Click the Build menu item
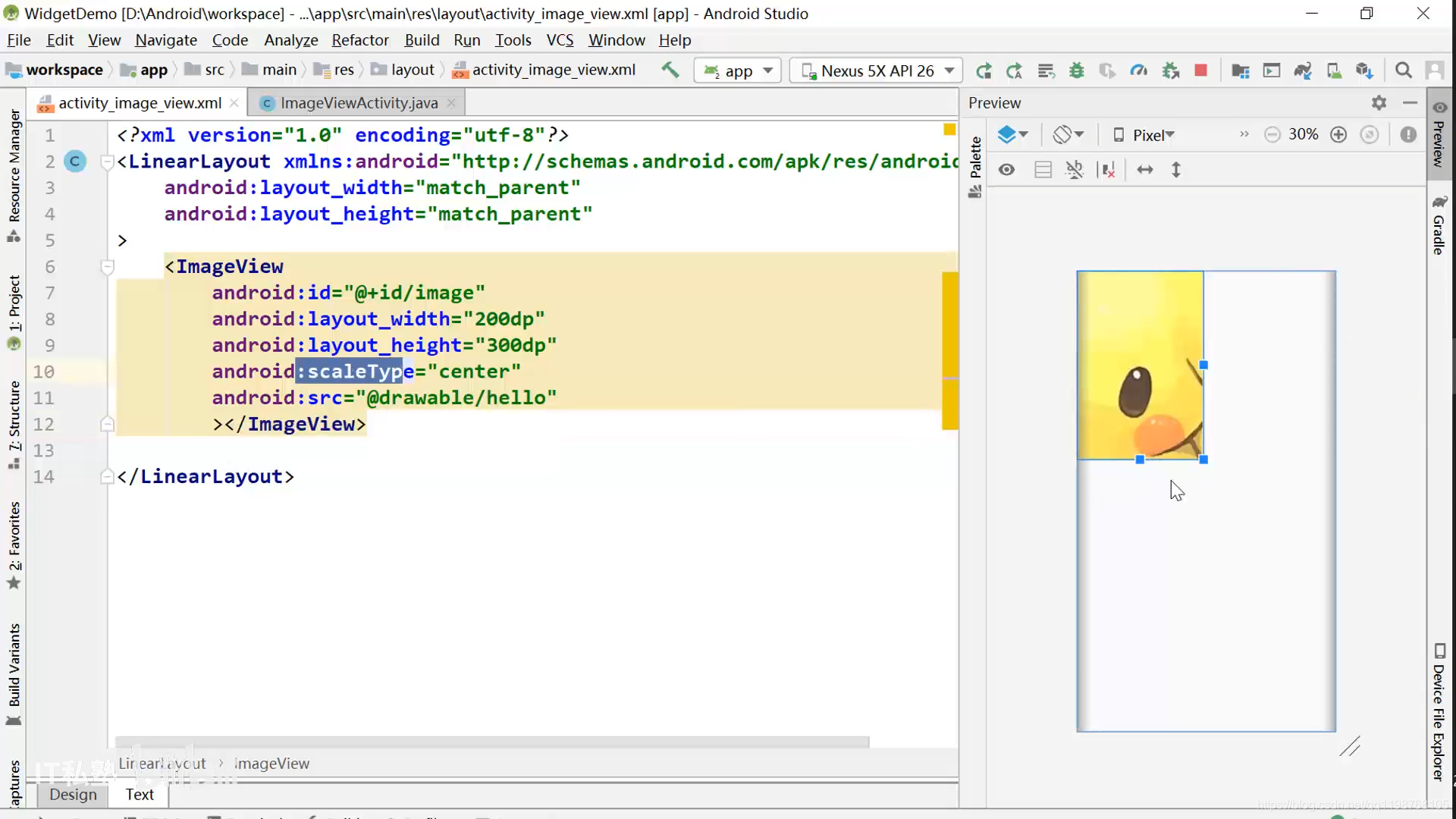1456x819 pixels. 422,40
